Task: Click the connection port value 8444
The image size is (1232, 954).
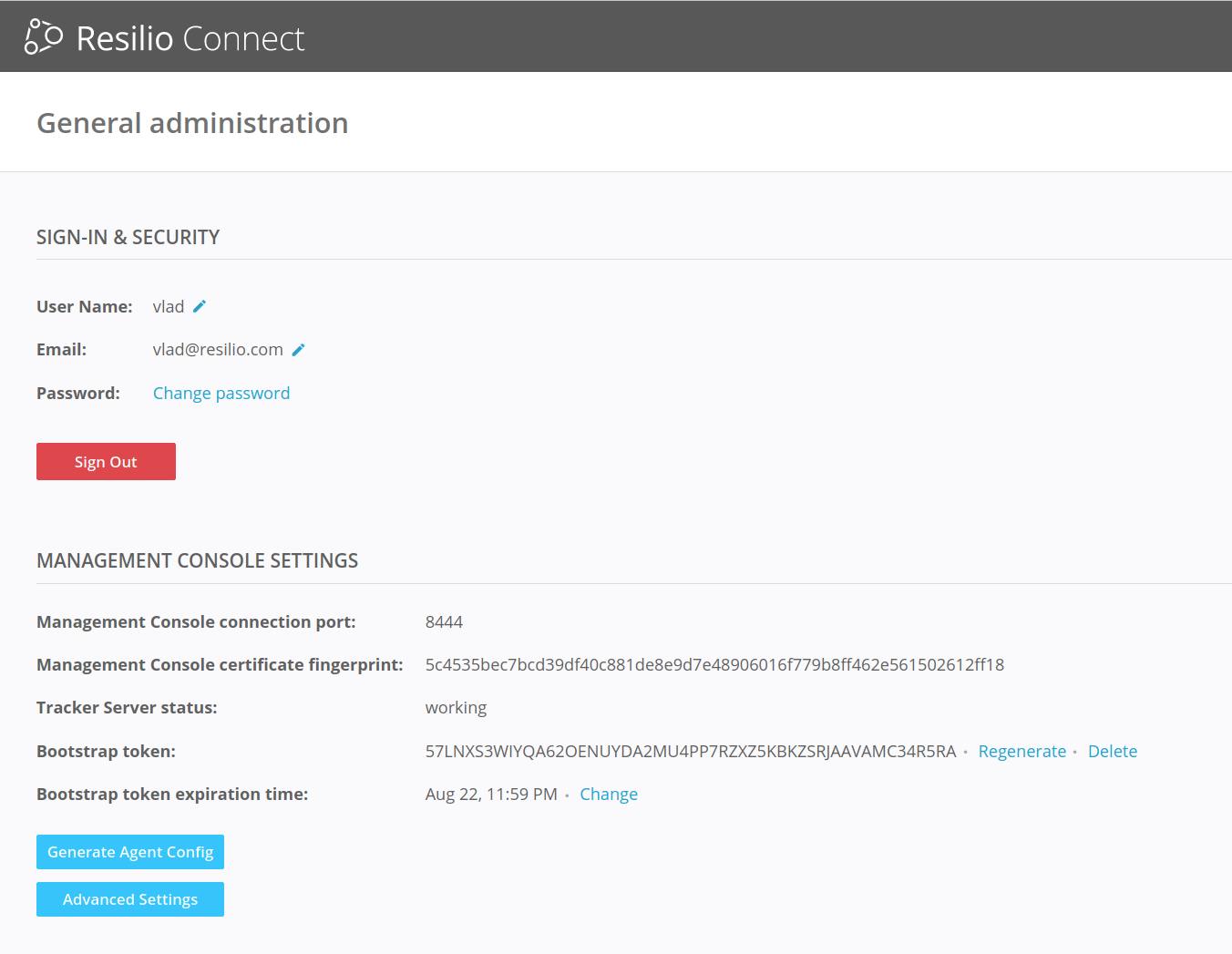Action: pos(444,621)
